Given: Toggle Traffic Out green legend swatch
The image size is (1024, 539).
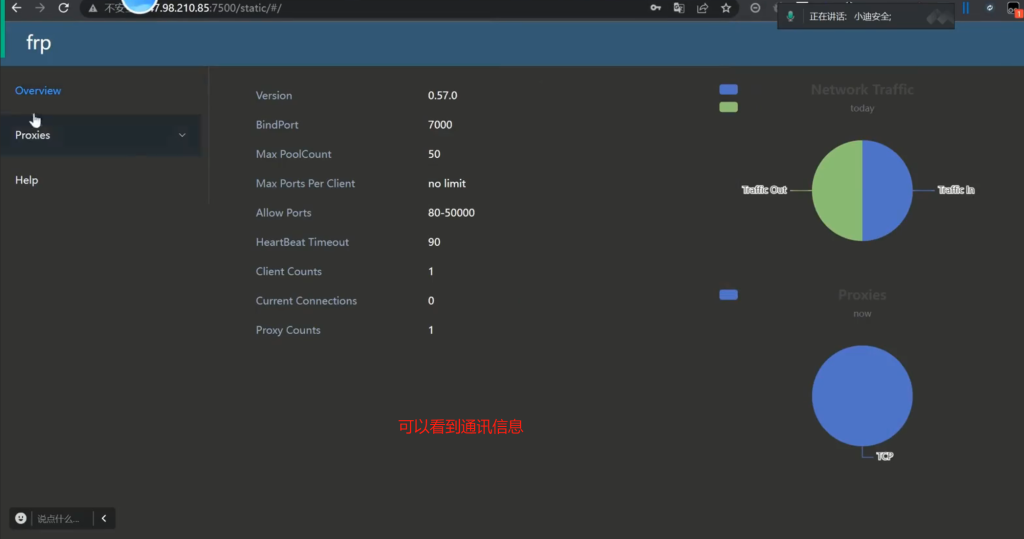Looking at the screenshot, I should coord(728,107).
